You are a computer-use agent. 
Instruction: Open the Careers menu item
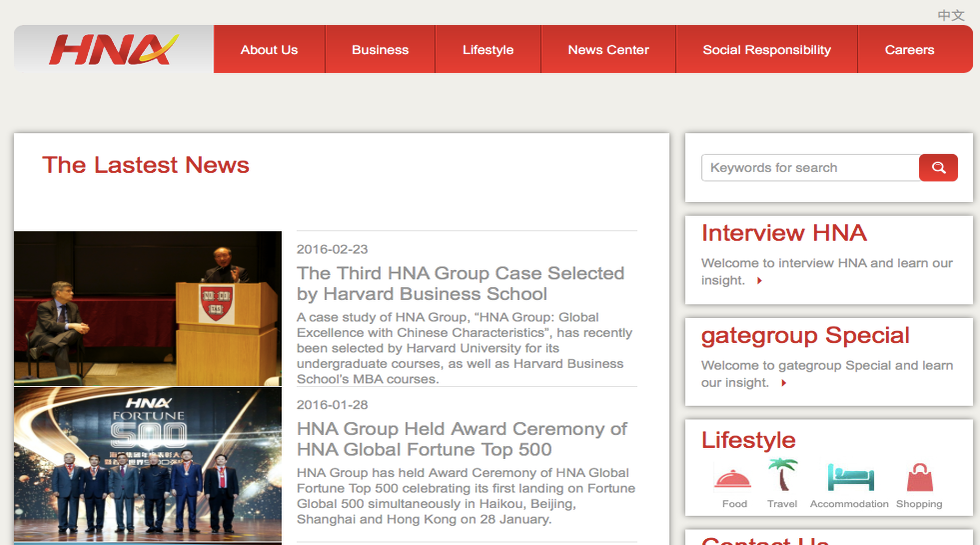click(909, 50)
